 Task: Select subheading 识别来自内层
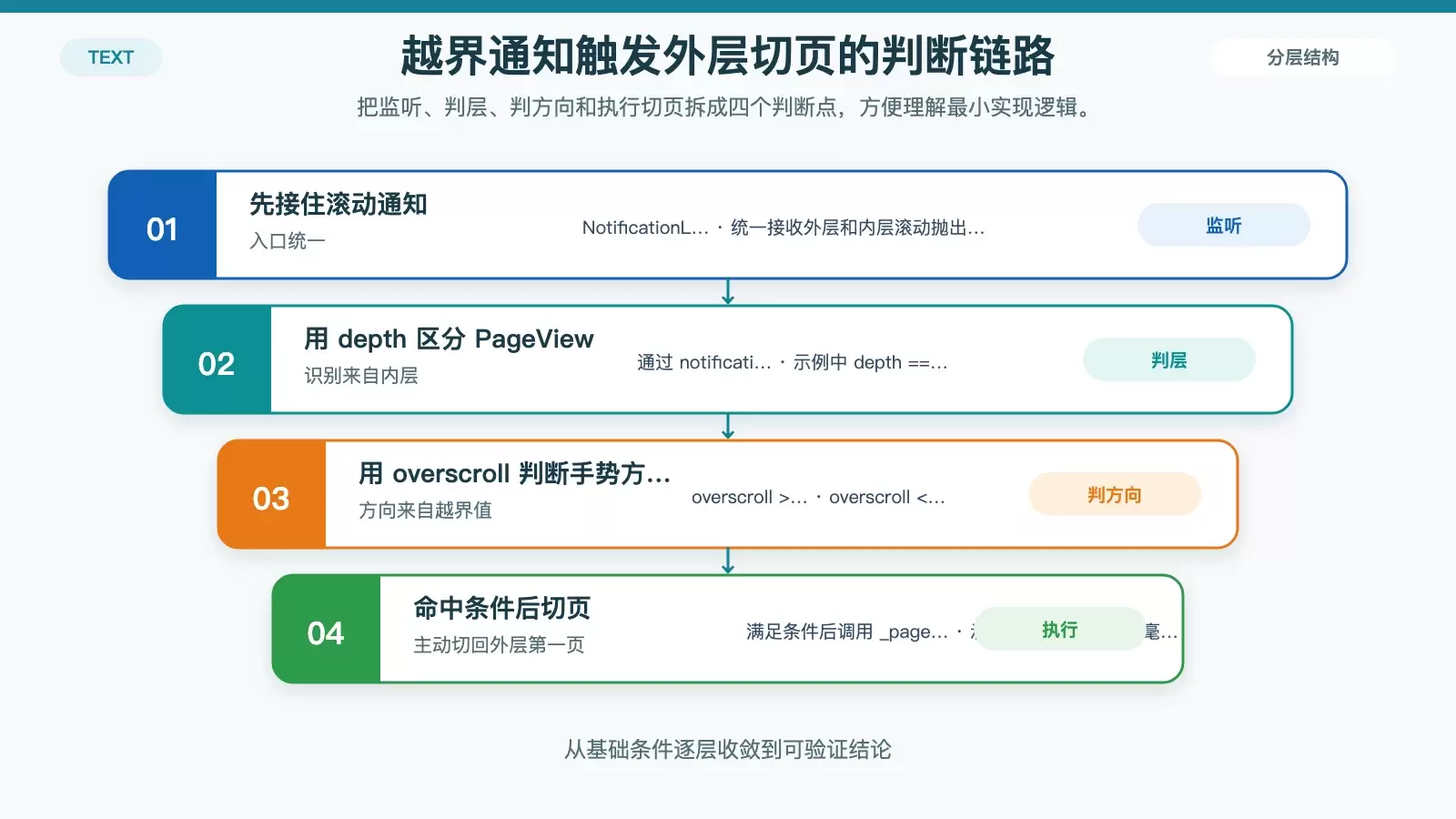(x=361, y=376)
